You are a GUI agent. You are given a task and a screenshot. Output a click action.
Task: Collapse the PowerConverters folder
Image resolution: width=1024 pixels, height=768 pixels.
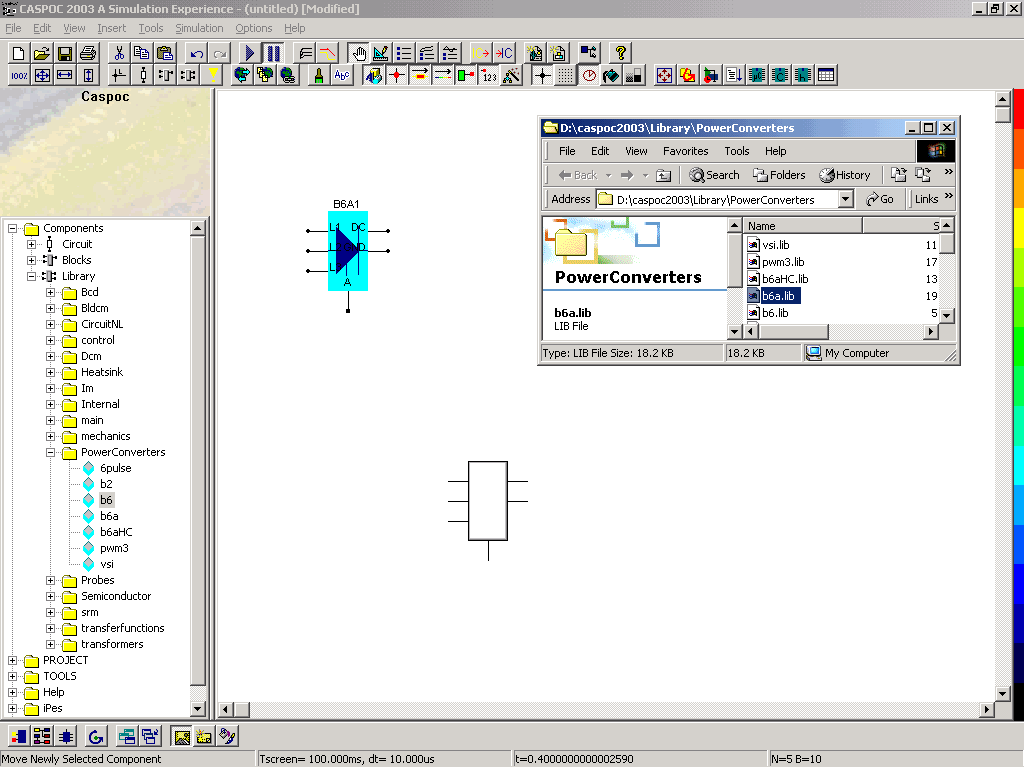50,453
